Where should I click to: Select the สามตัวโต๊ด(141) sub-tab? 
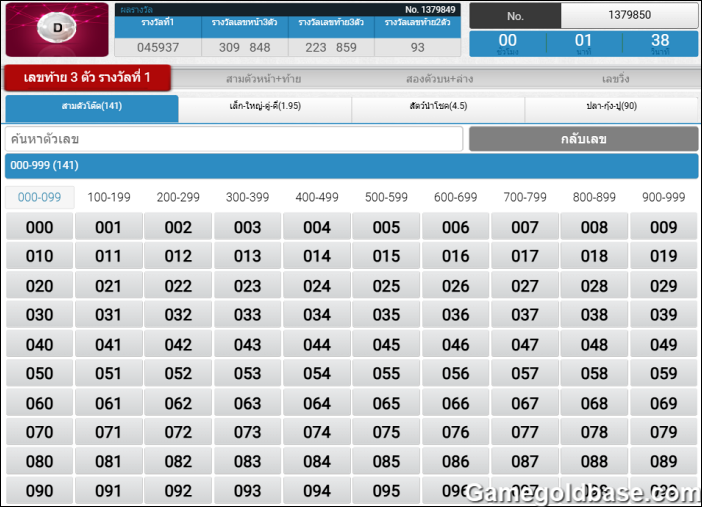92,107
